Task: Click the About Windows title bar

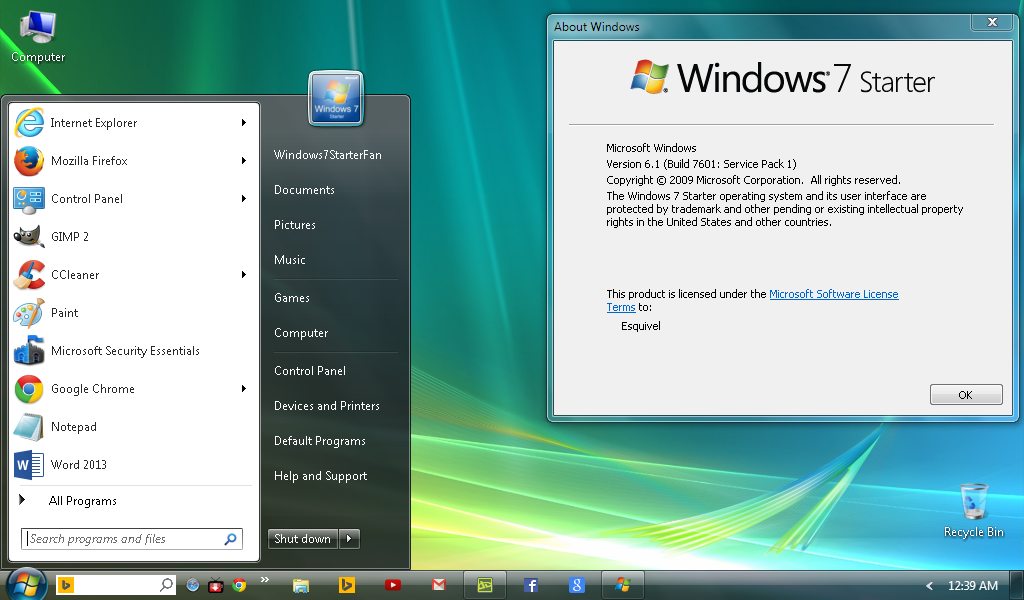Action: 758,26
